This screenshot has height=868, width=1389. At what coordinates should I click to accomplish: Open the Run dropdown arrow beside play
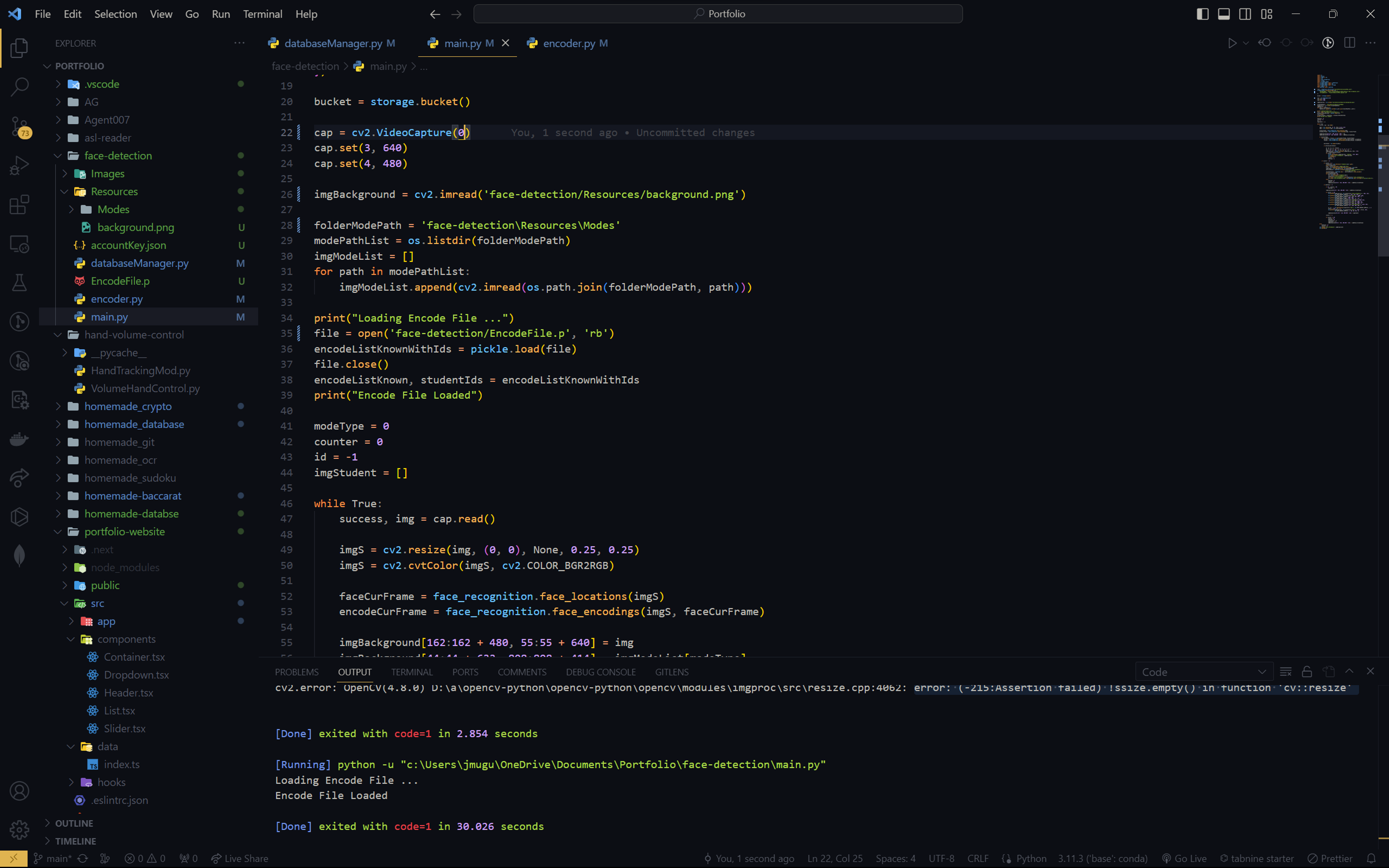point(1245,43)
